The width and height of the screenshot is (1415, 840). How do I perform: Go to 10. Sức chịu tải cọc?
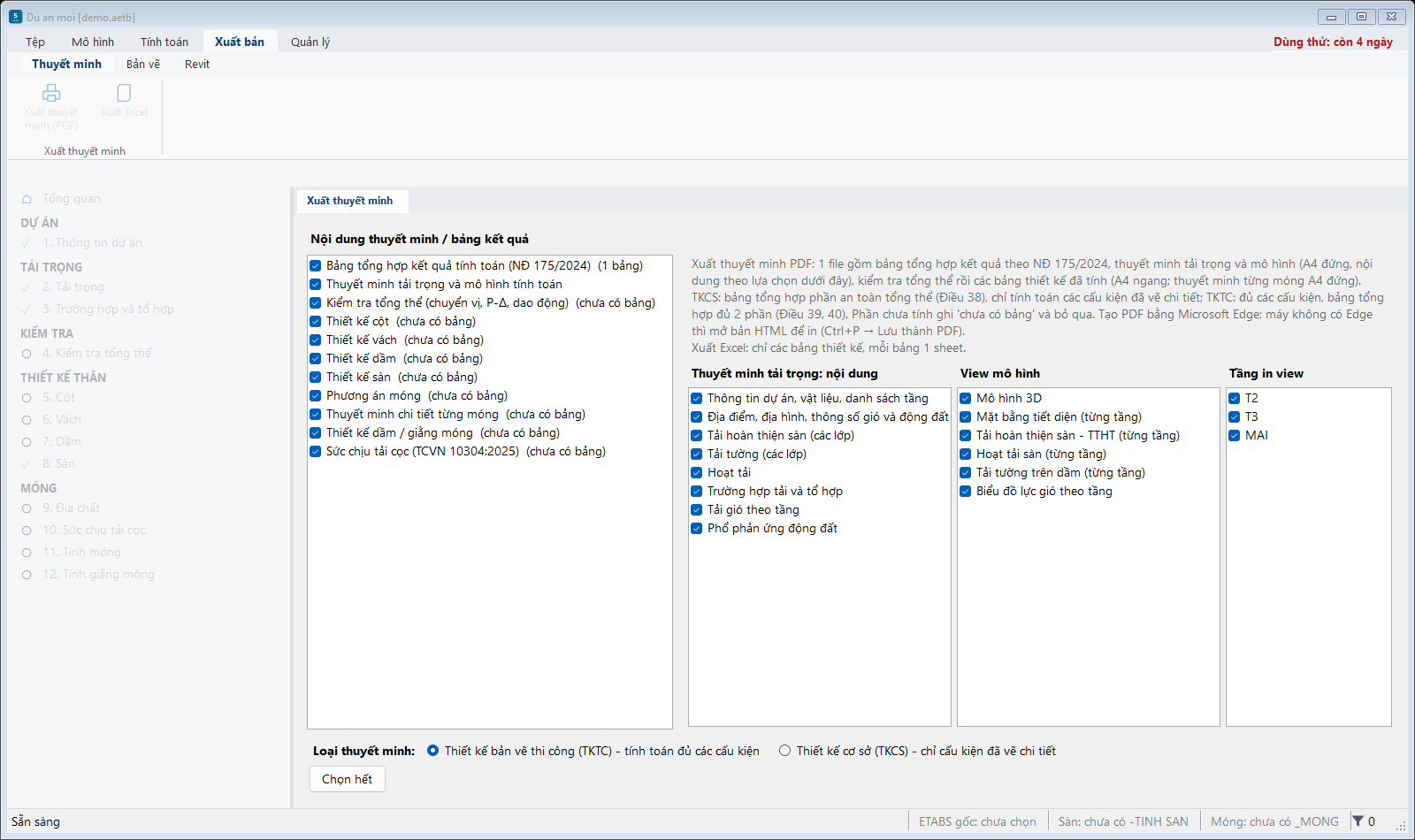(95, 530)
